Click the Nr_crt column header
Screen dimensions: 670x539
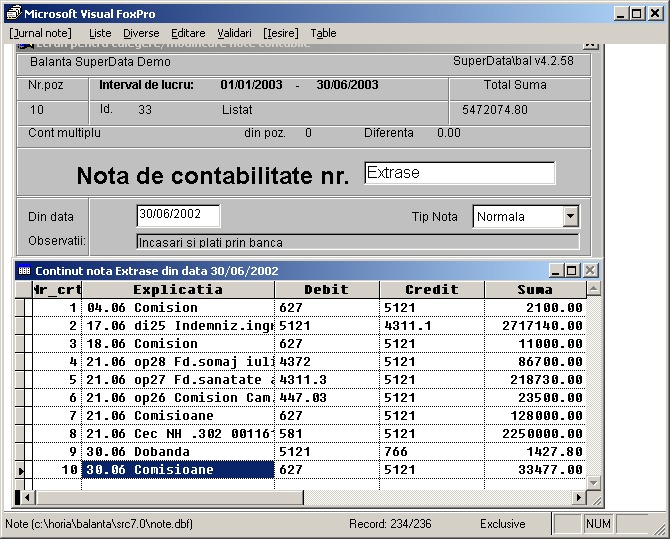57,289
